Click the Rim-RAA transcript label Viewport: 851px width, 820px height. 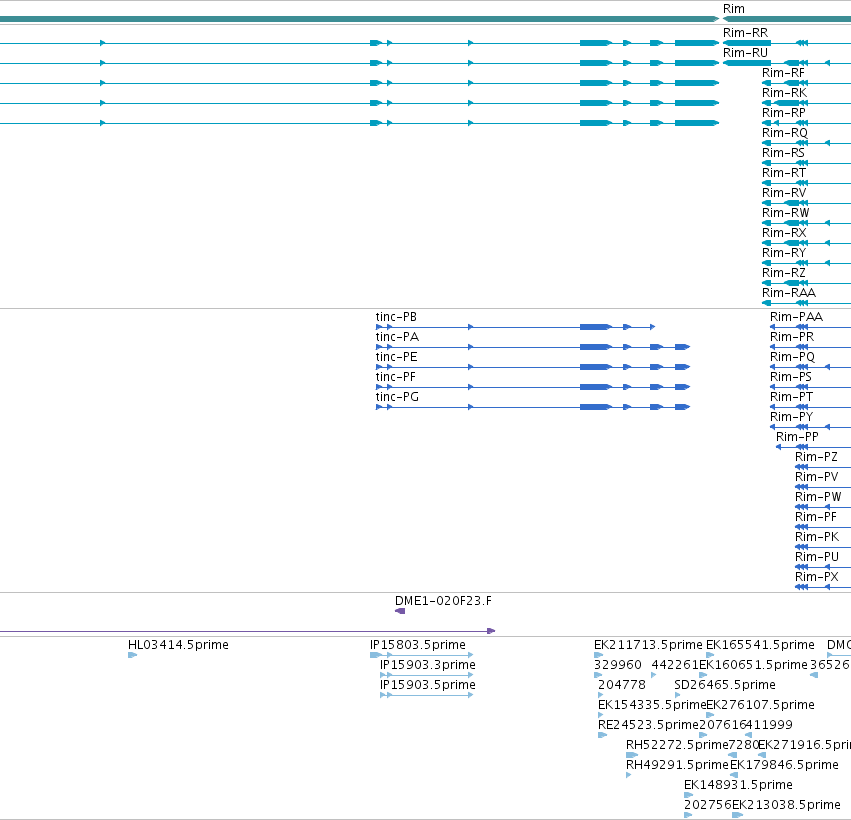[789, 293]
